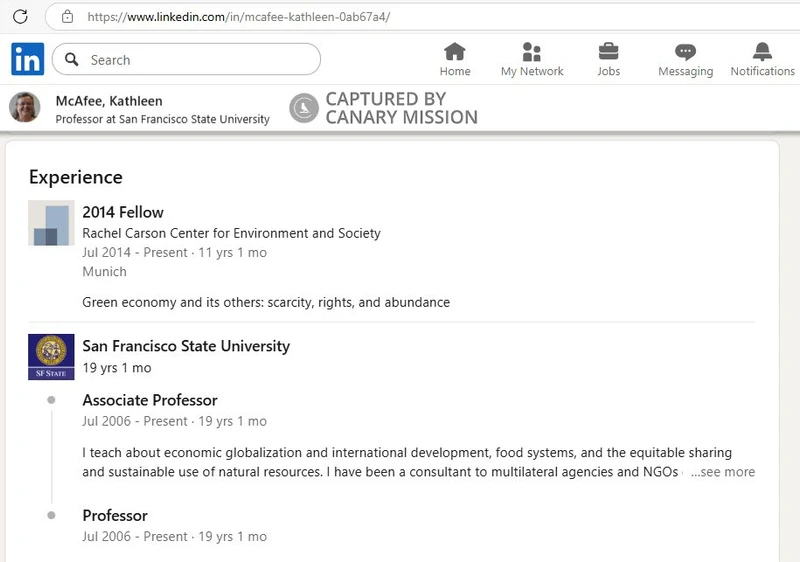800x562 pixels.
Task: Focus the LinkedIn Search field
Action: click(x=186, y=60)
